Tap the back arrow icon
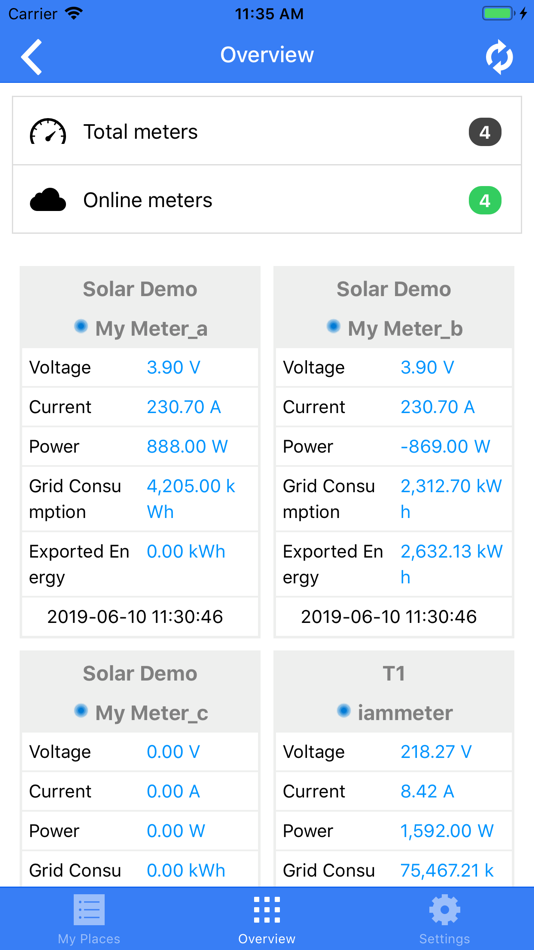This screenshot has width=534, height=950. (x=32, y=56)
